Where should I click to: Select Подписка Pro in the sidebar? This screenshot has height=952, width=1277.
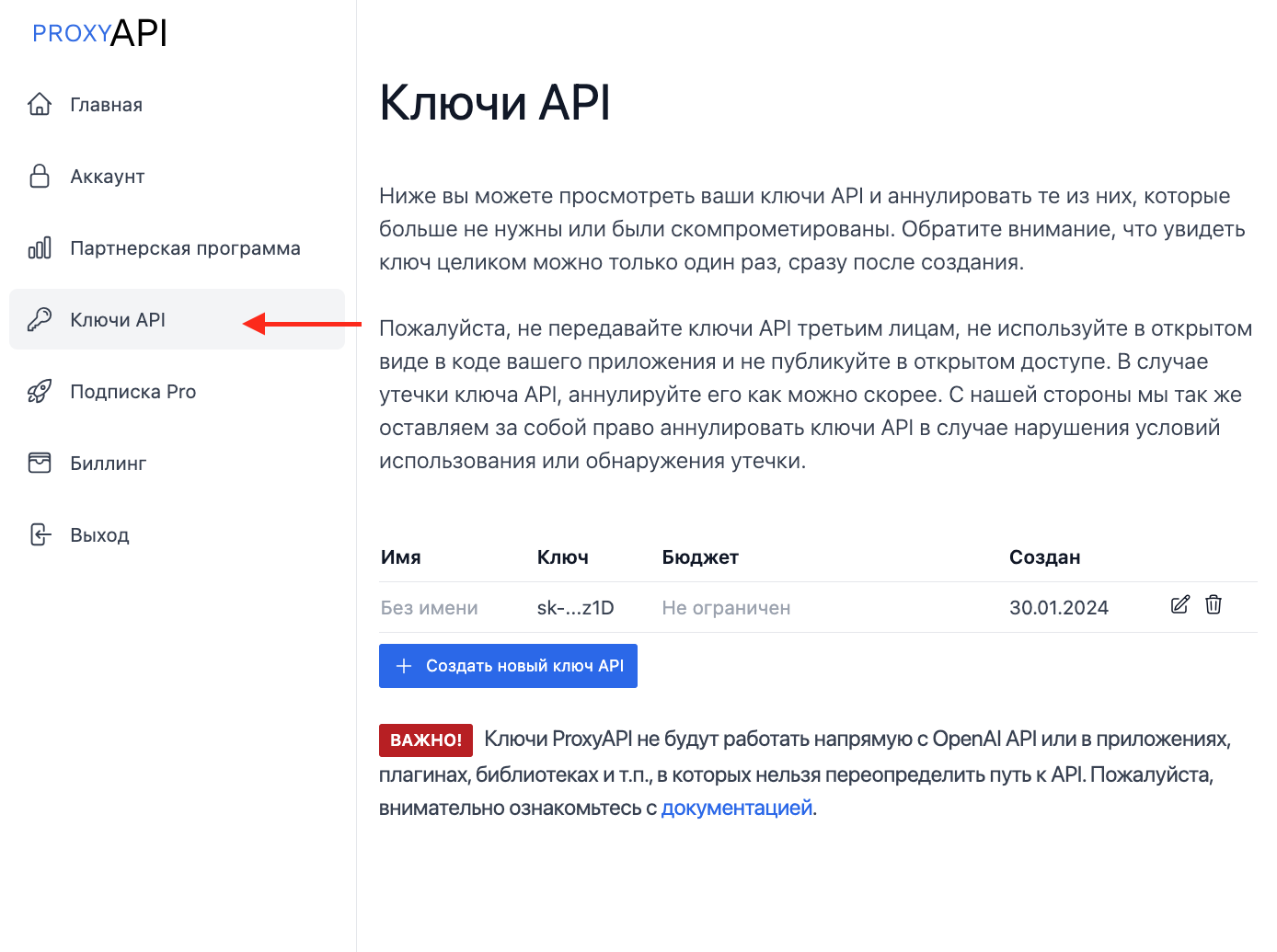point(133,392)
